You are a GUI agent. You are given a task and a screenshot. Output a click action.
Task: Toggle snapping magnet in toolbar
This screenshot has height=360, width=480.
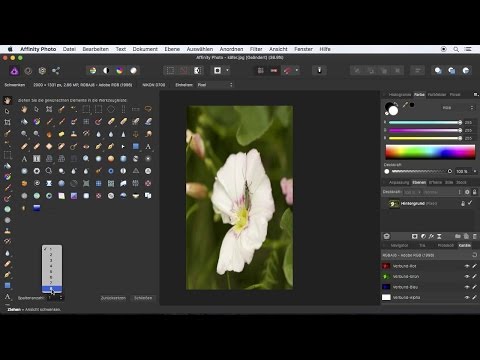288,70
